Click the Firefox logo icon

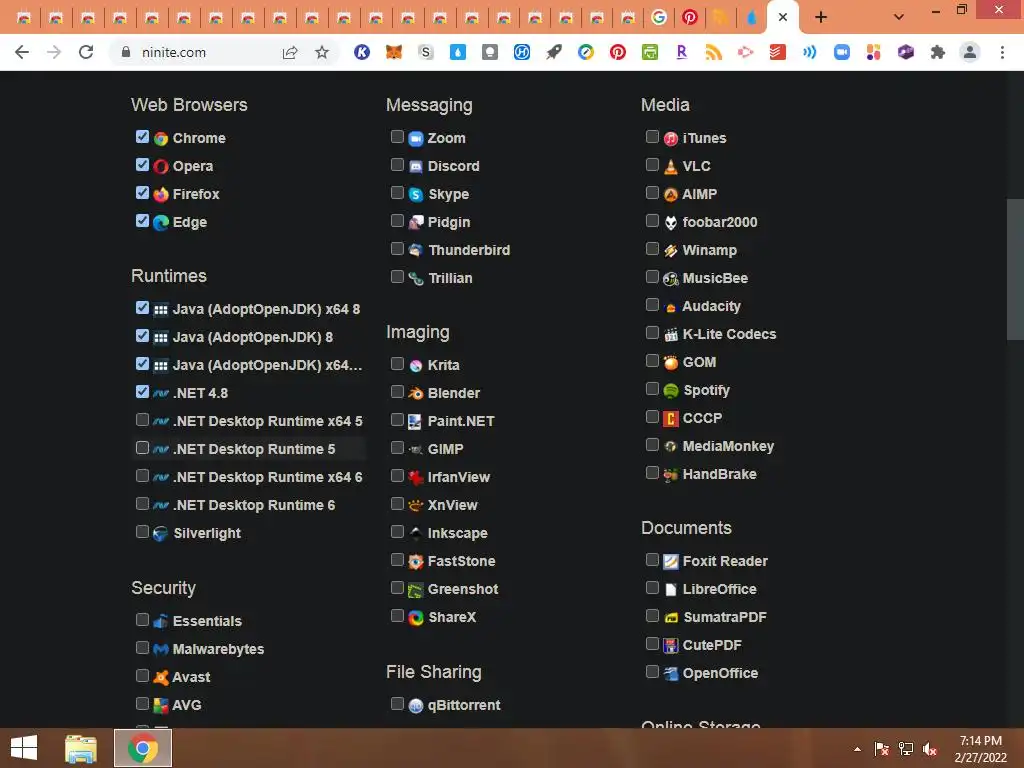(161, 195)
